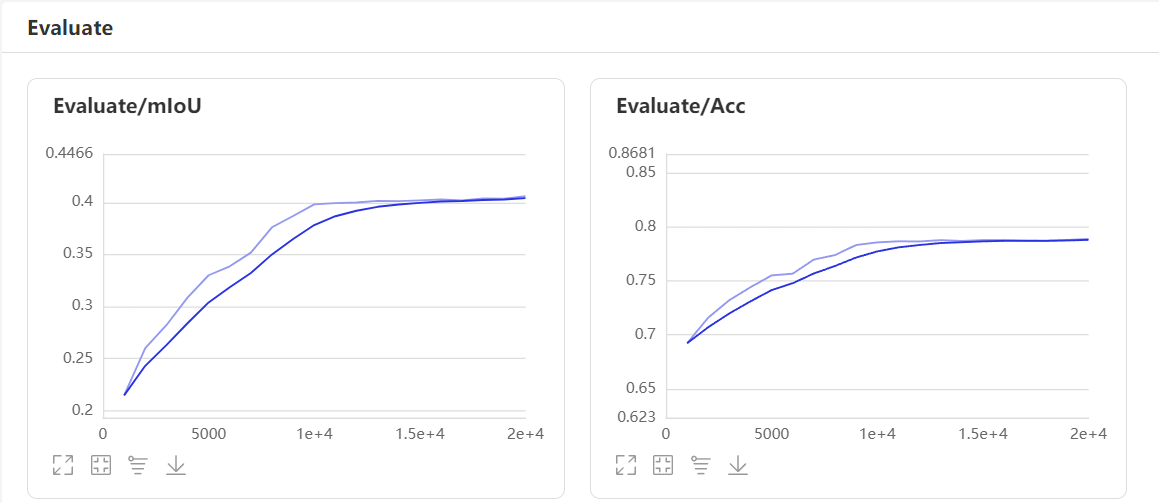Viewport: 1159px width, 503px height.
Task: Click the 5000 step tick on mIoU chart
Action: tap(208, 434)
